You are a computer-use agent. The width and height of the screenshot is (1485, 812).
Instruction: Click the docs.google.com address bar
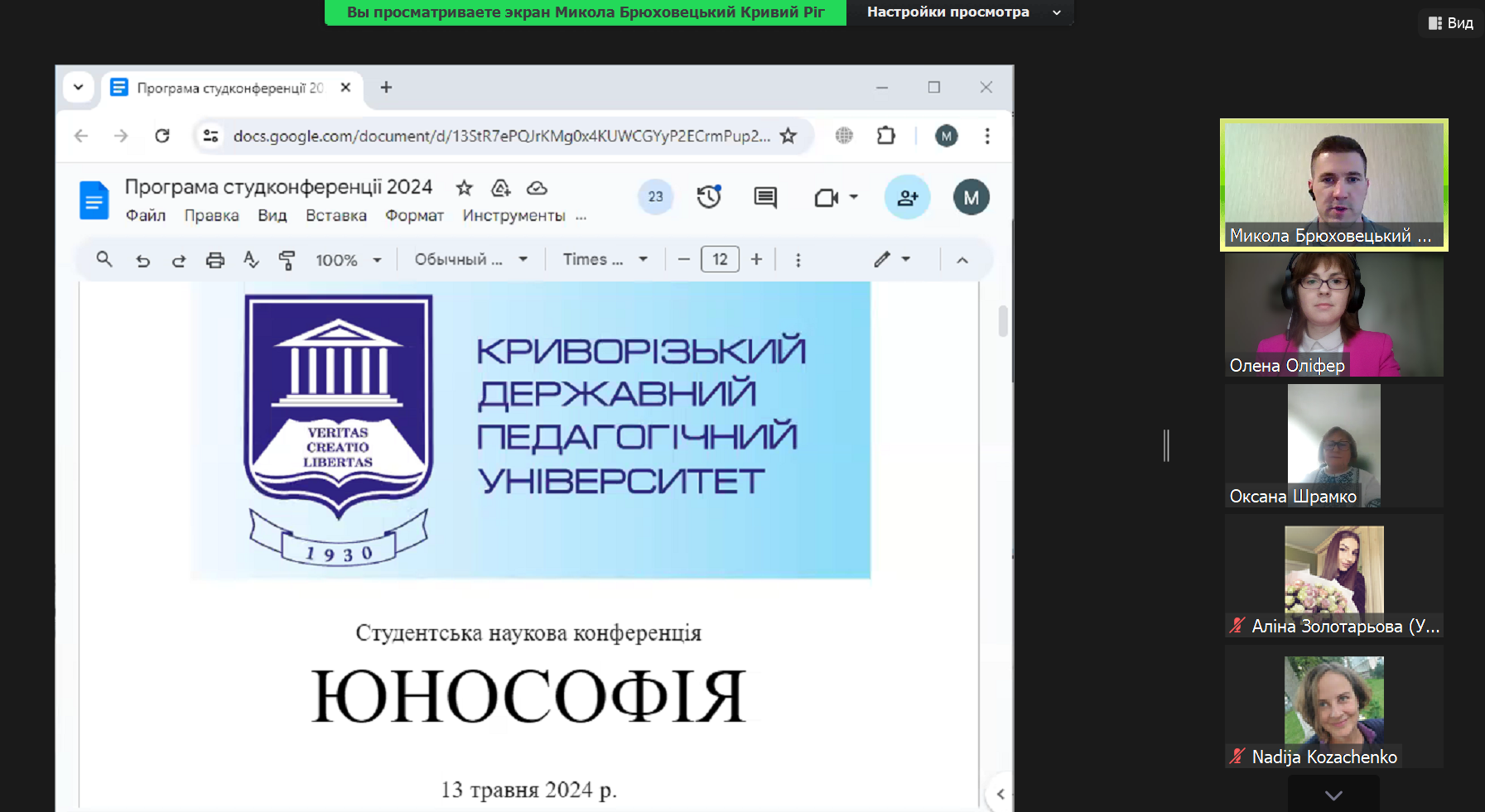(501, 136)
